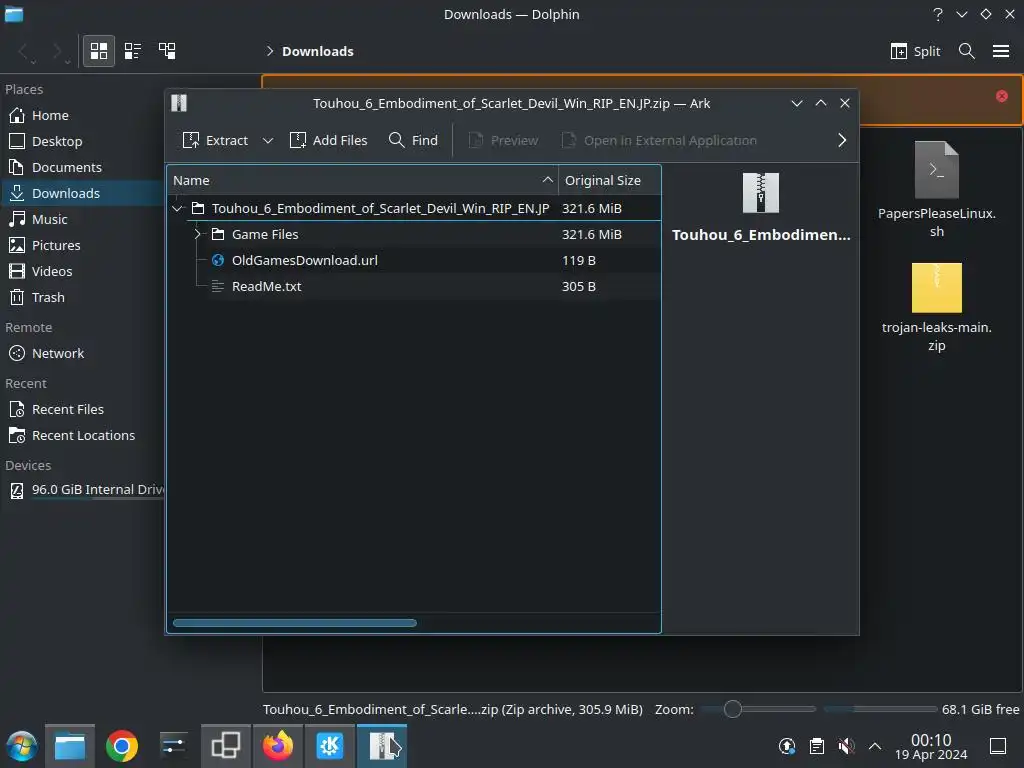Click the disabled Preview button in Ark
The height and width of the screenshot is (768, 1024).
point(504,140)
